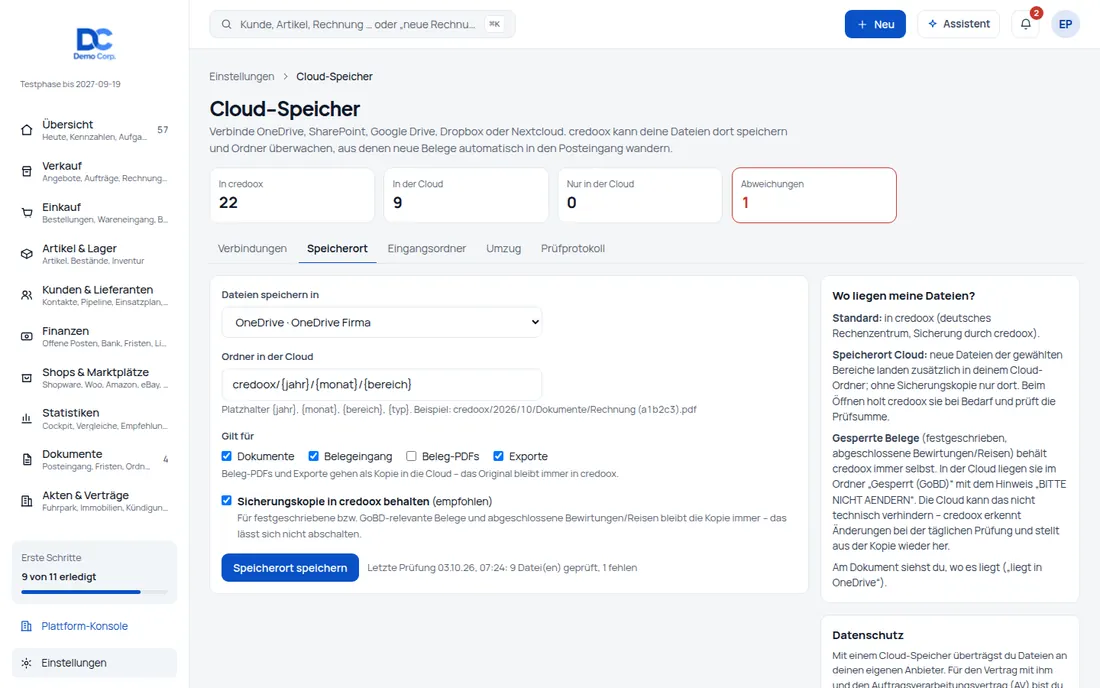This screenshot has height=688, width=1100.
Task: Click the Demo Corp logo
Action: coord(94,43)
